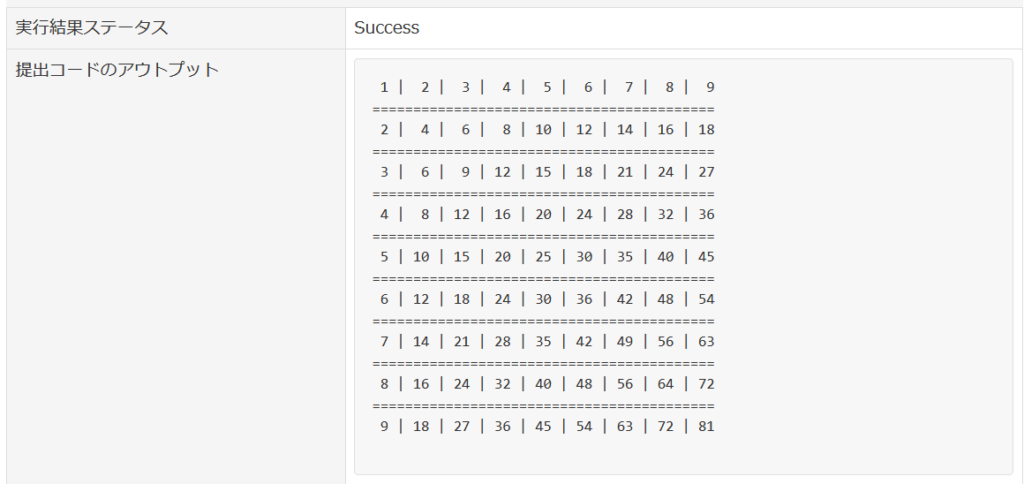
Task: Click the 45 ending the fifth output row
Action: coord(706,257)
